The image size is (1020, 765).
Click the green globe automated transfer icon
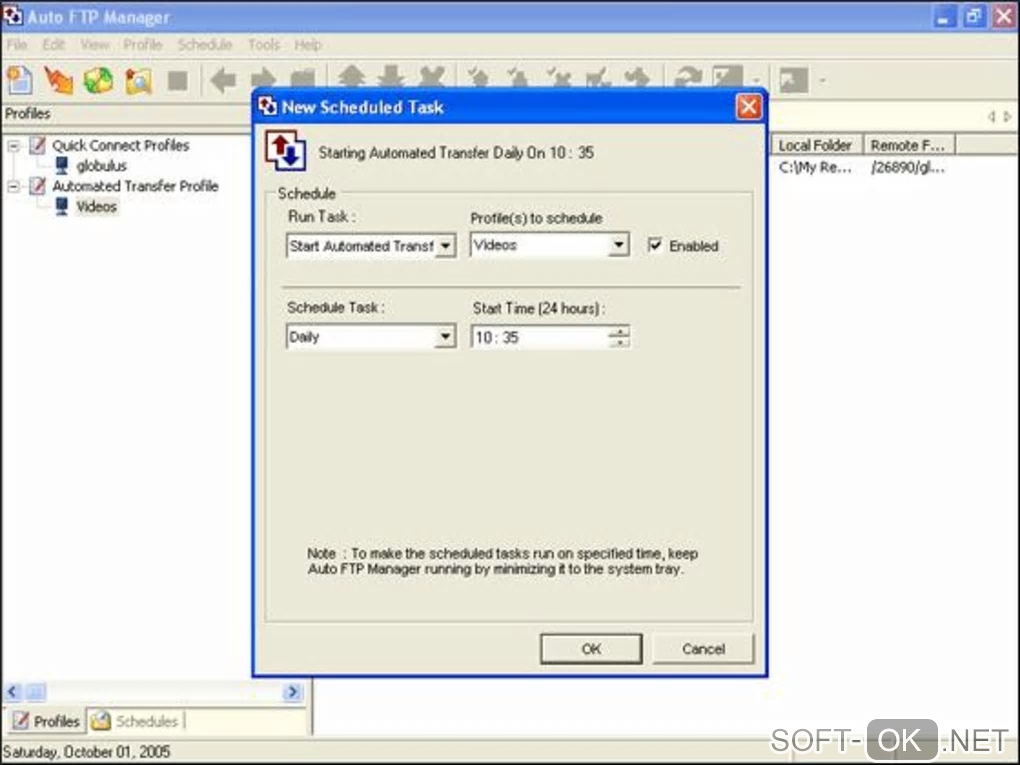point(98,81)
